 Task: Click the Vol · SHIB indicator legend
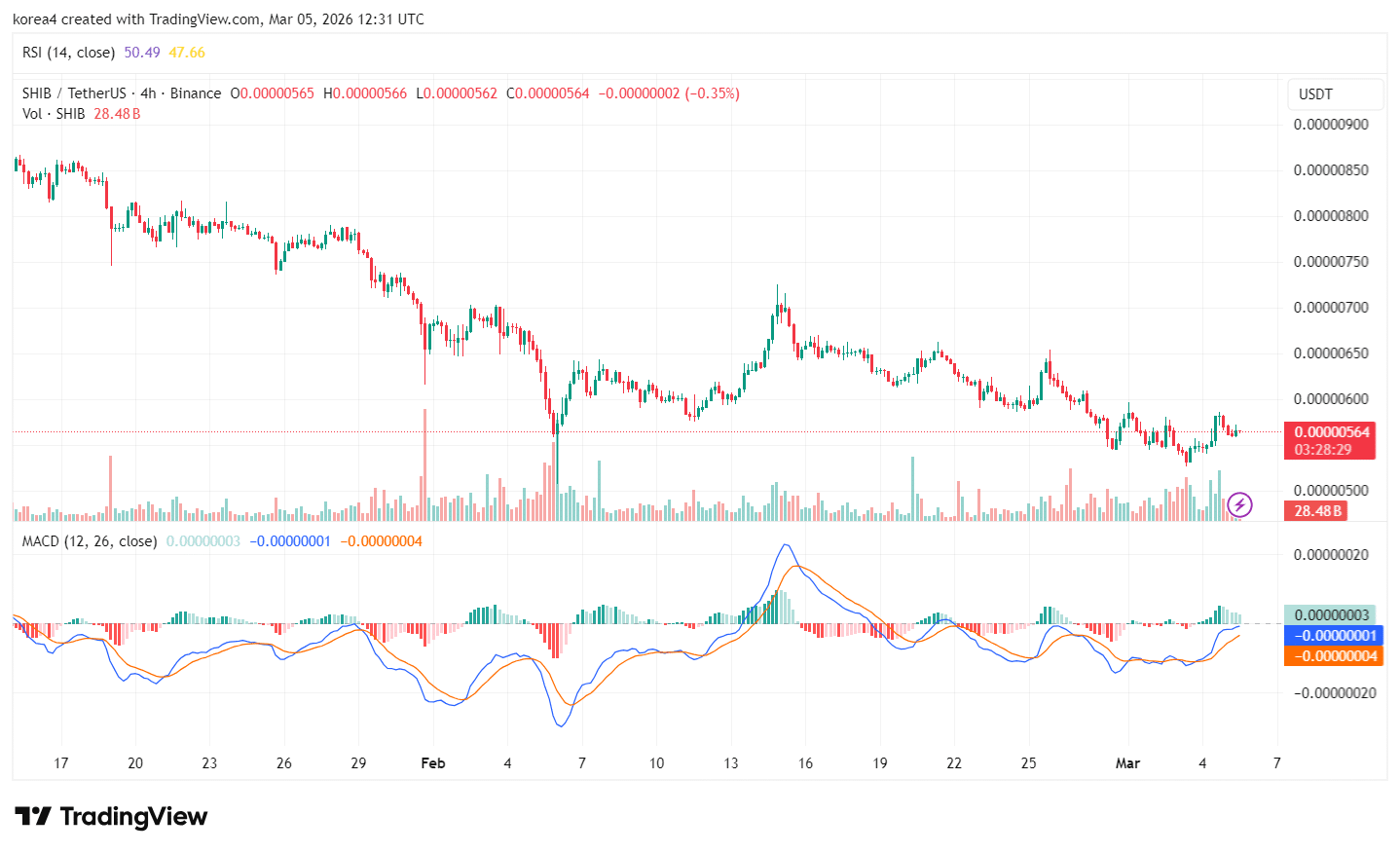[x=54, y=114]
